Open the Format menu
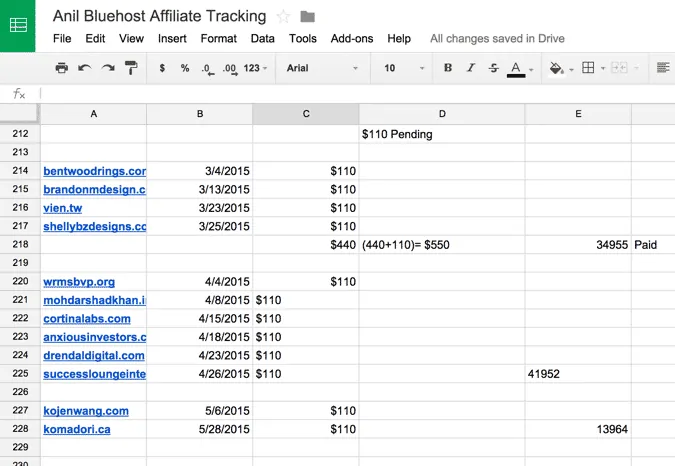675x466 pixels. point(219,39)
